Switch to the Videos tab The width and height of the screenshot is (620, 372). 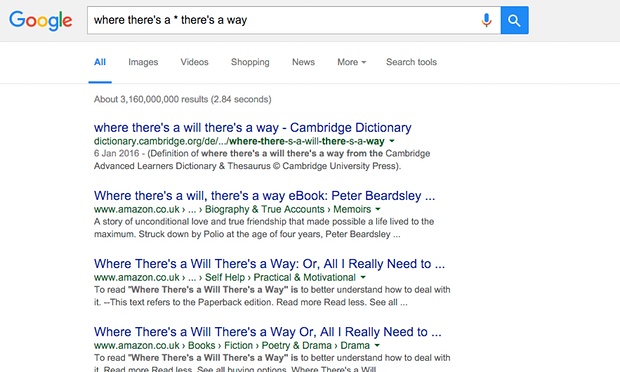[194, 62]
